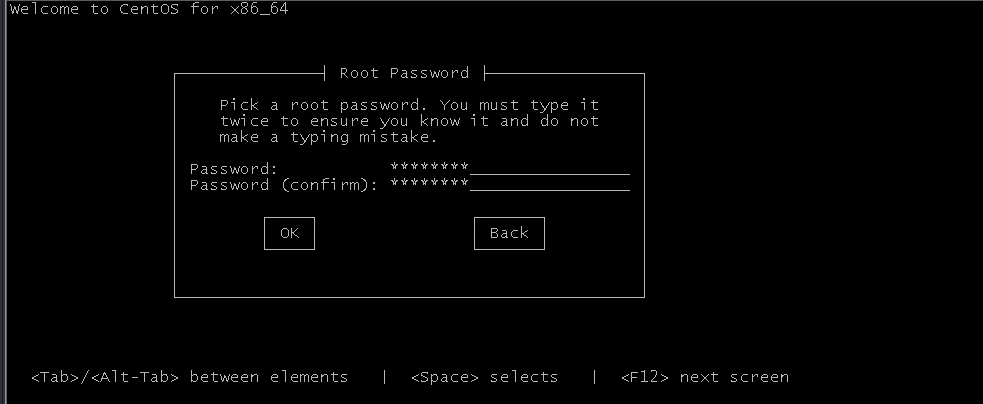Click the separator bar before F12 hint

[x=594, y=377]
